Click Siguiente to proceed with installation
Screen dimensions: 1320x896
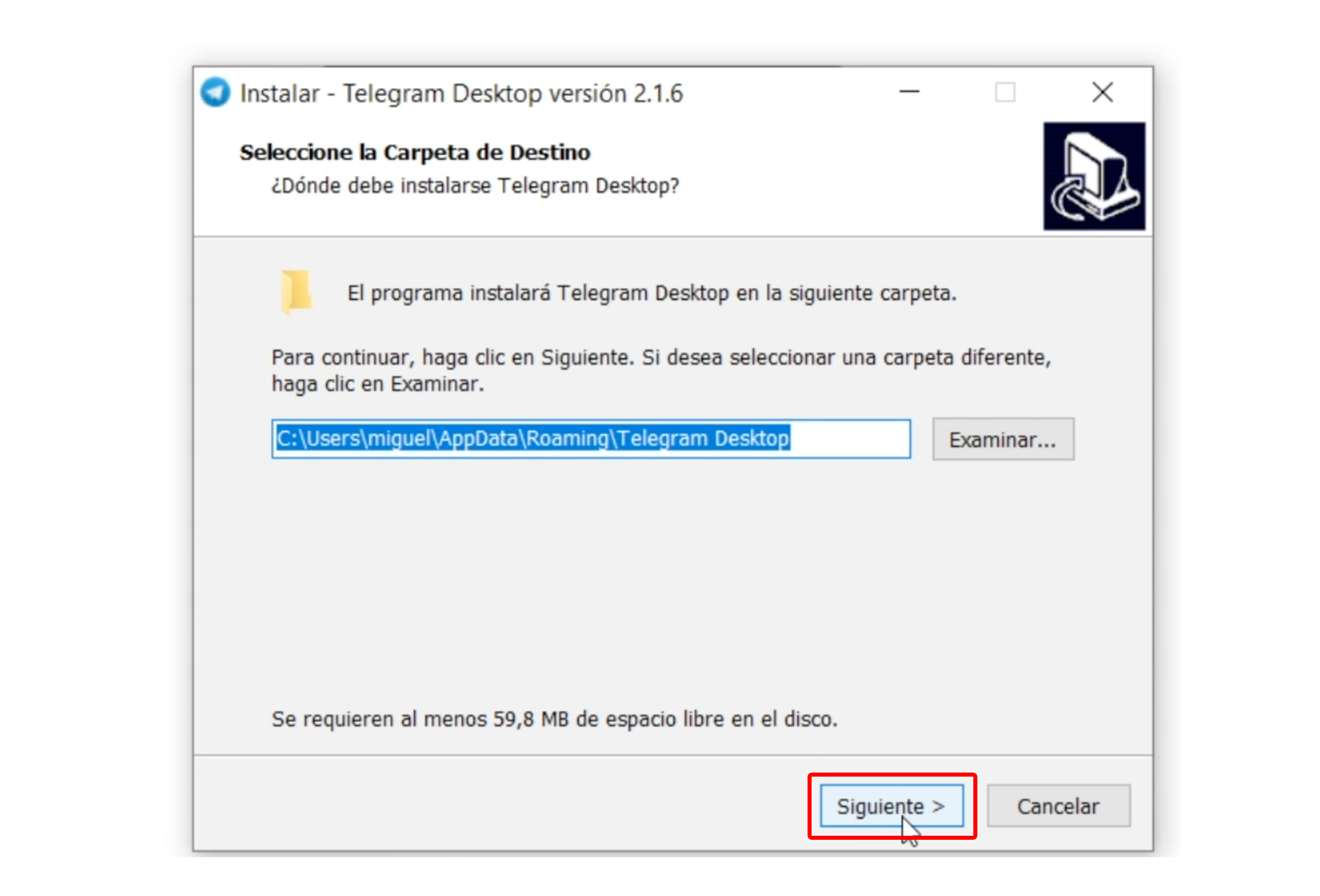[x=889, y=805]
